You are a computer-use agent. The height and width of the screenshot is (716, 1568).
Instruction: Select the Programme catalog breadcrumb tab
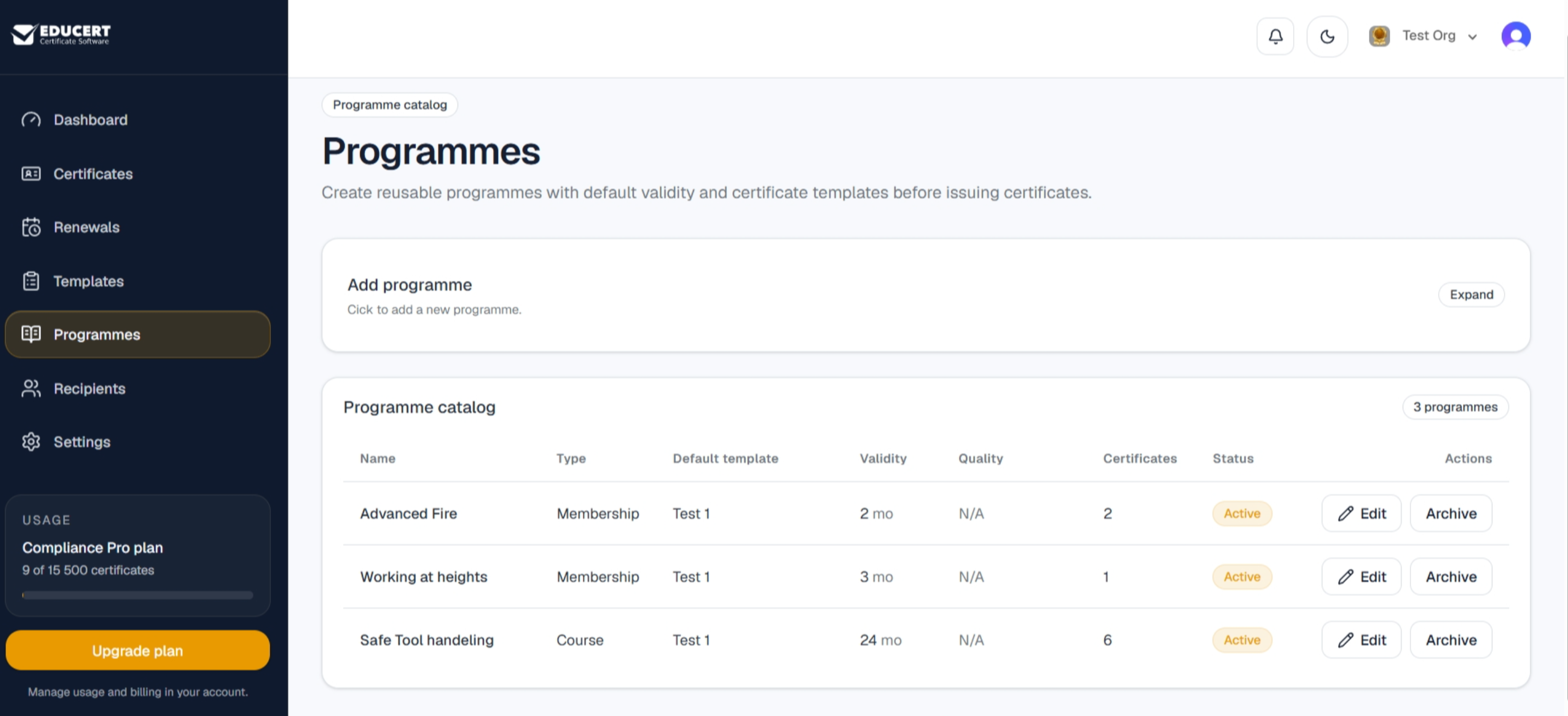pyautogui.click(x=390, y=105)
